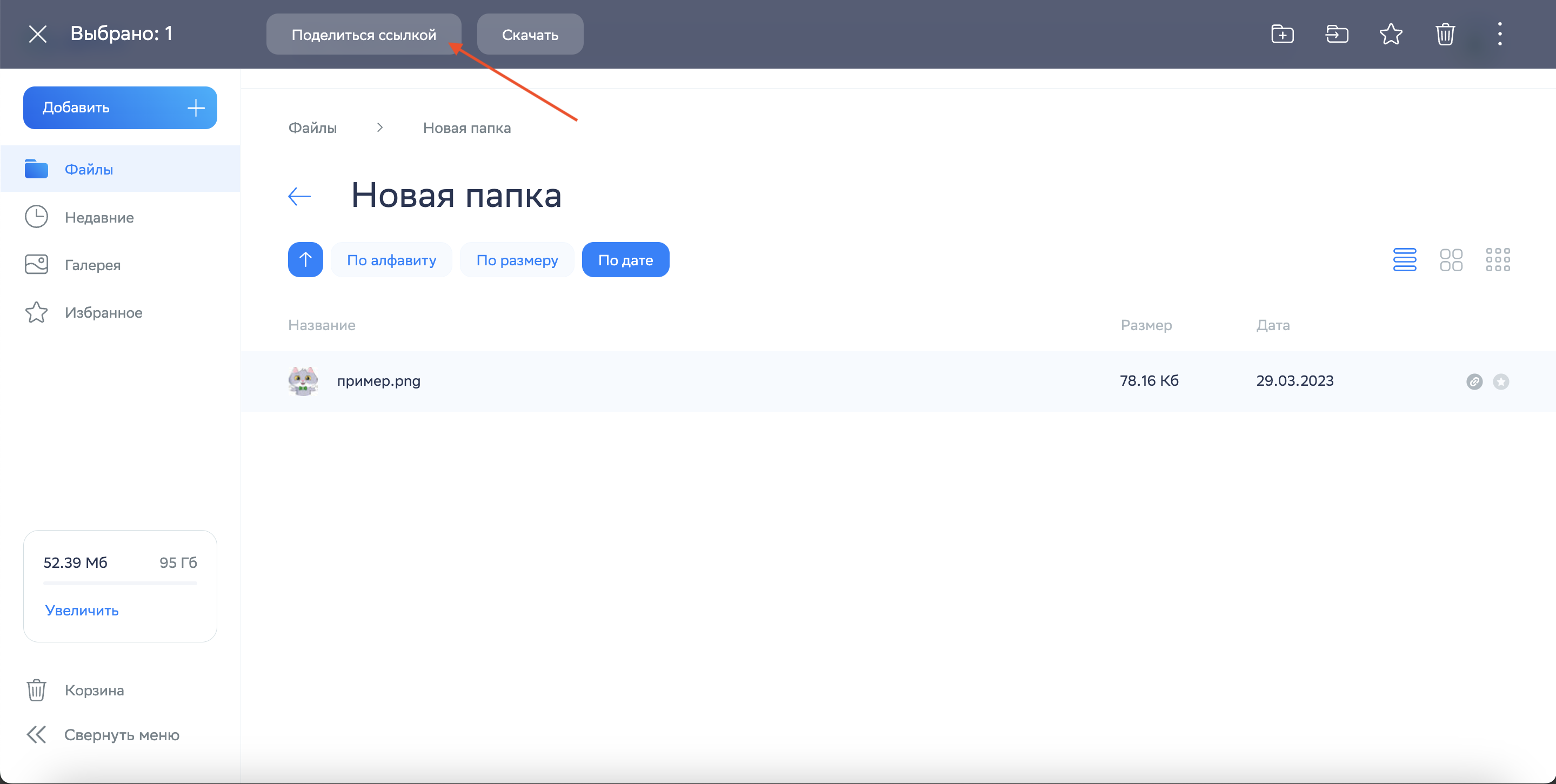The width and height of the screenshot is (1556, 784).
Task: Click the 'Добавить' button
Action: (120, 108)
